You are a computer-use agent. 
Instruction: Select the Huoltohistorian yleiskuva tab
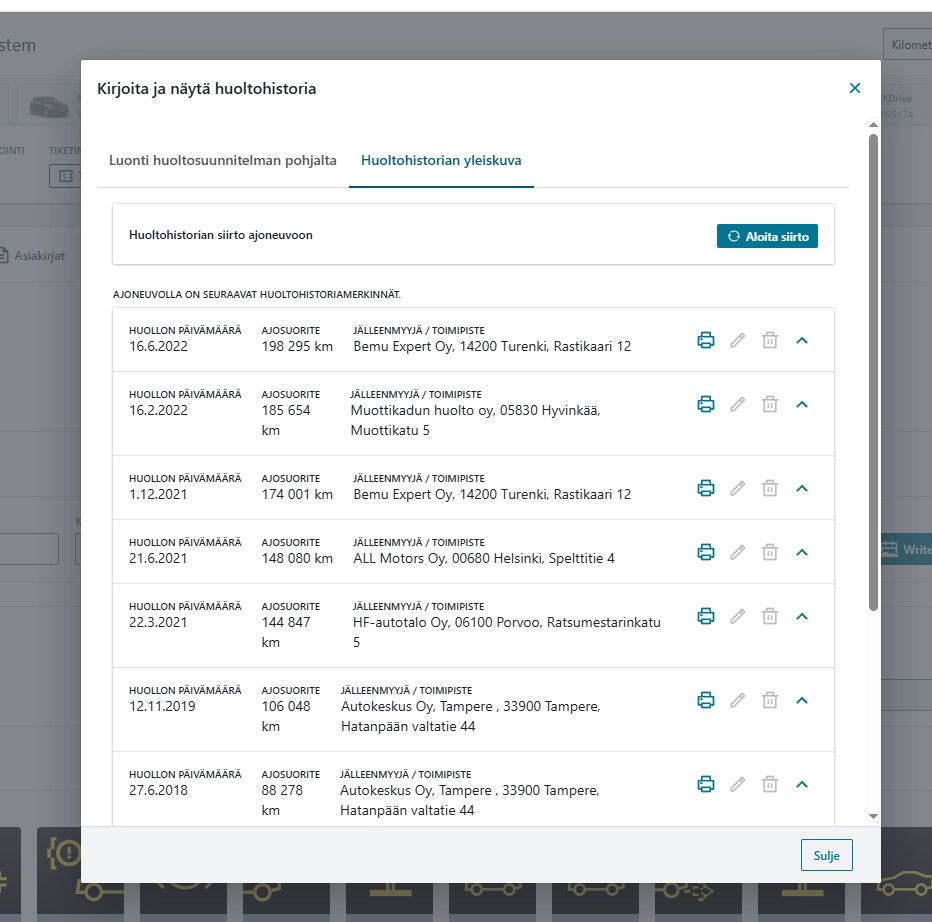441,161
